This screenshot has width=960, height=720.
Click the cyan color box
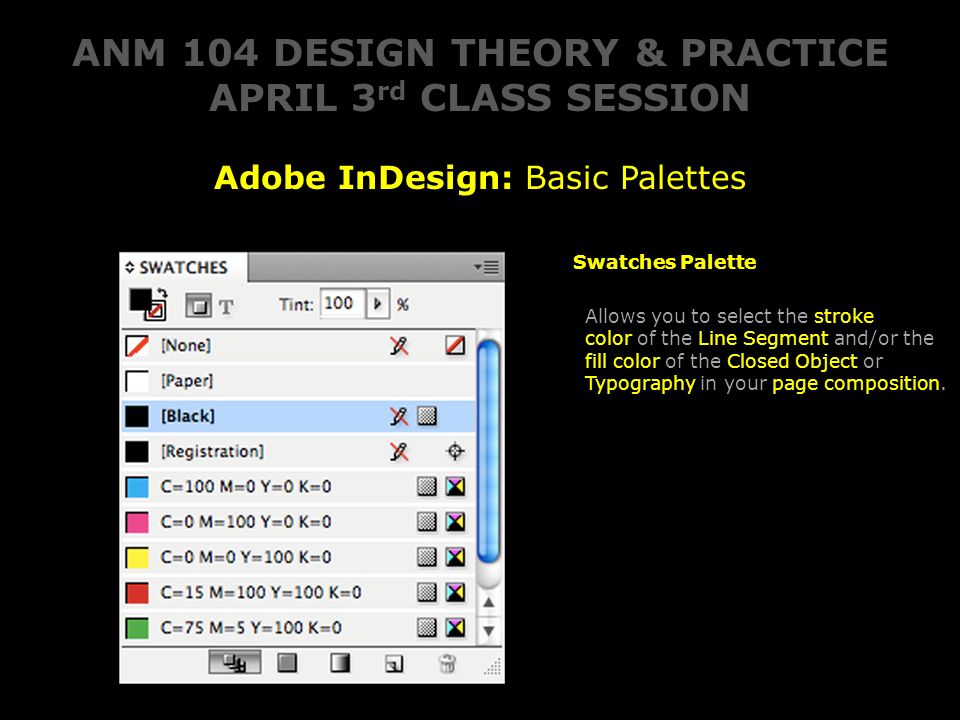(137, 487)
